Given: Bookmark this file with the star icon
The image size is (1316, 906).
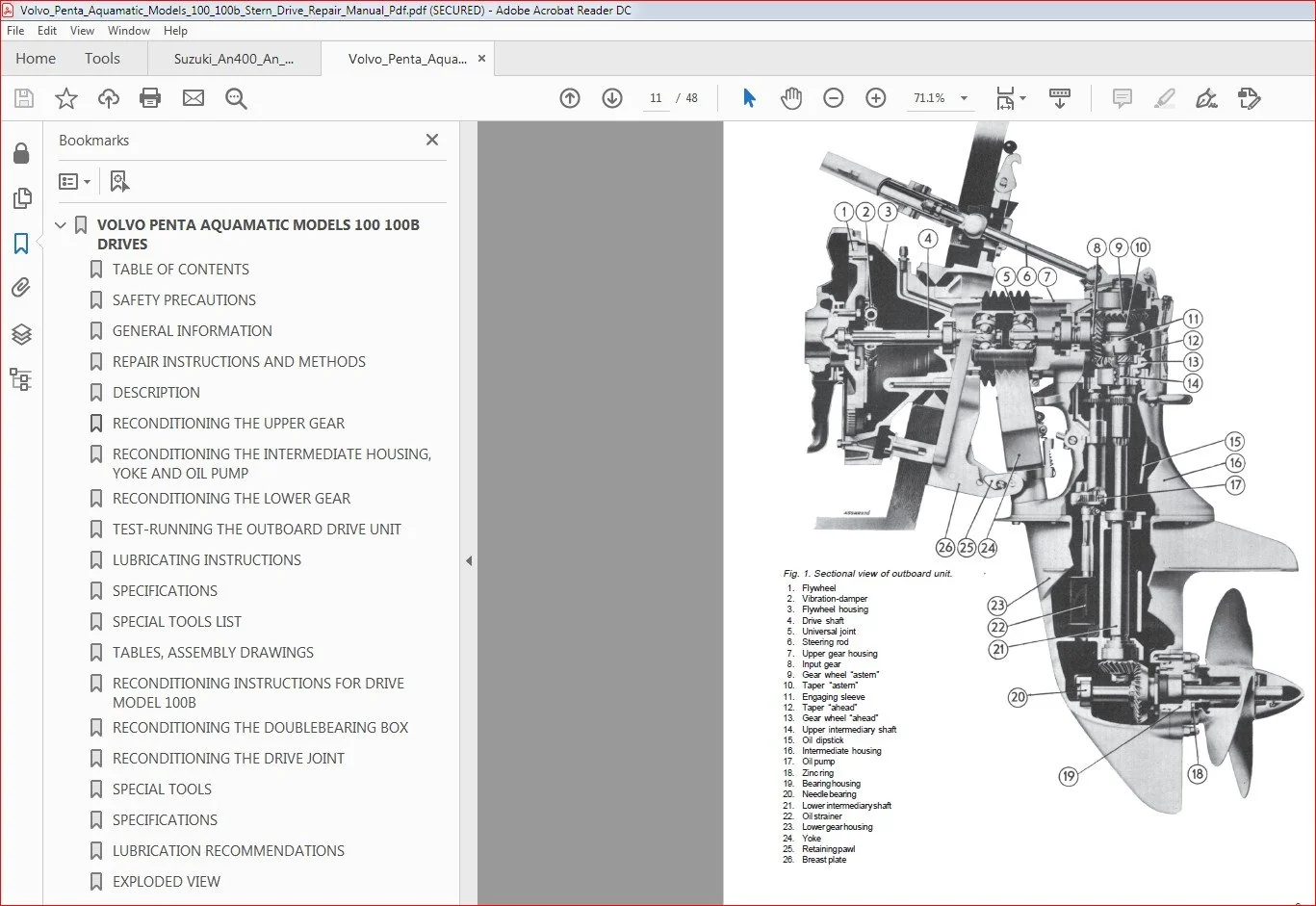Looking at the screenshot, I should 66,98.
